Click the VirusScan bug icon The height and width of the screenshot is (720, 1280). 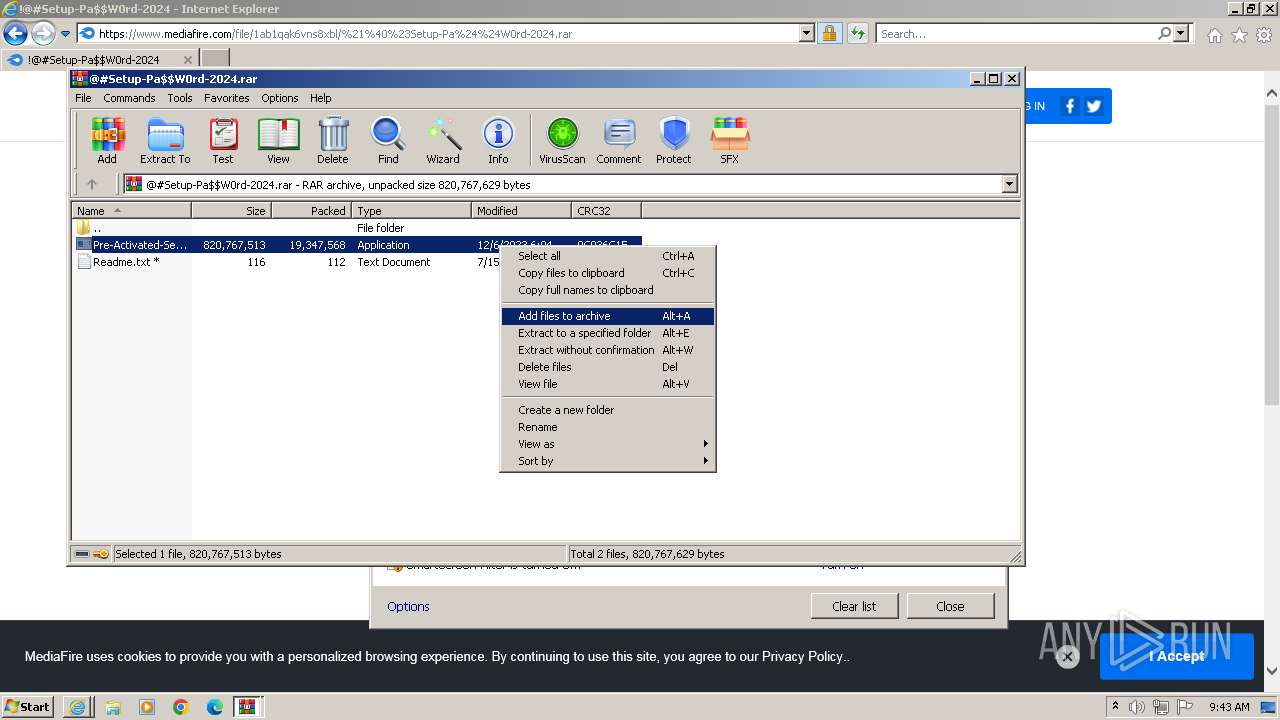coord(562,140)
